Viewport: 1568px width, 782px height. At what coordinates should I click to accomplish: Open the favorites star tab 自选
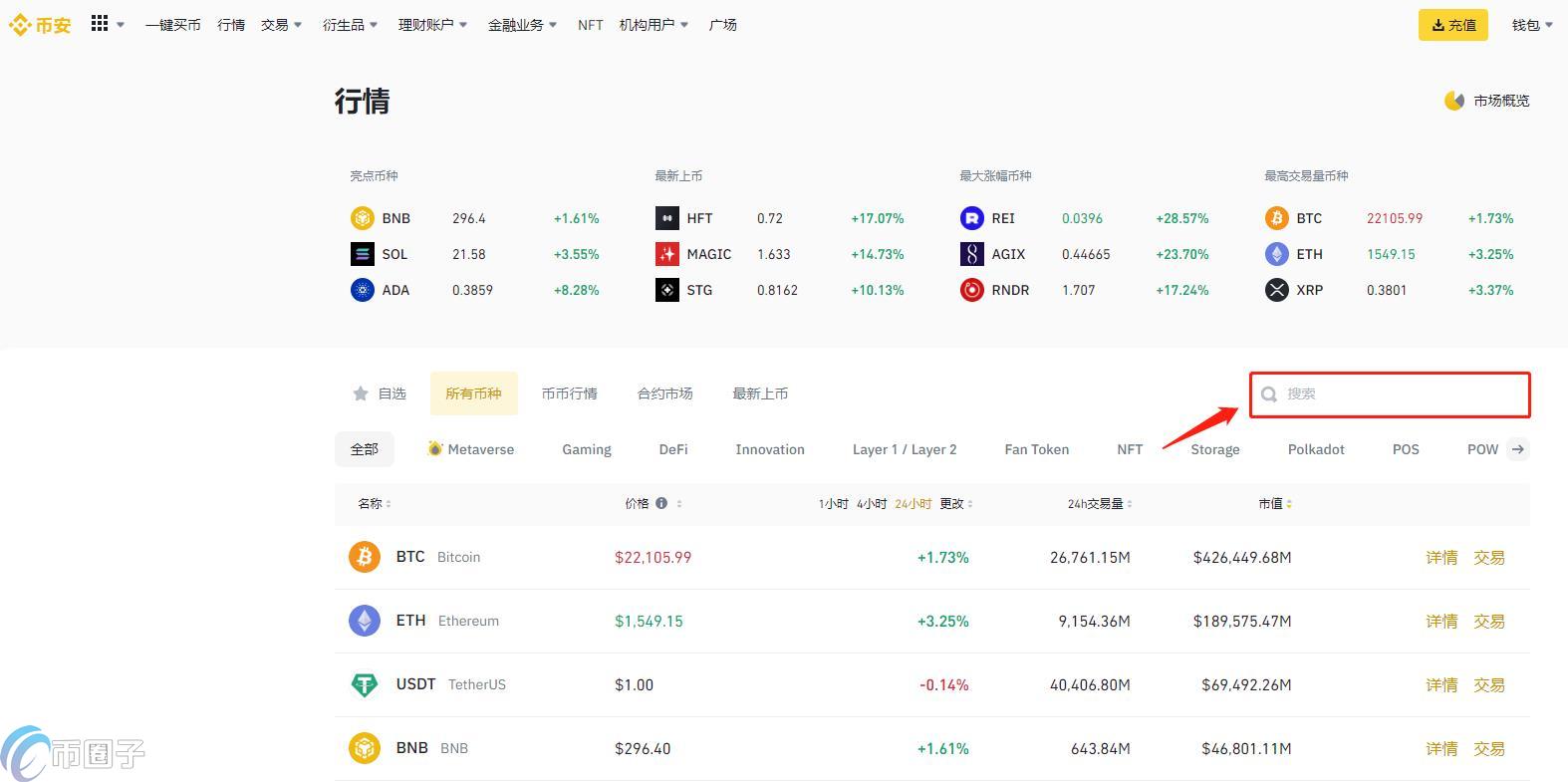click(x=380, y=393)
